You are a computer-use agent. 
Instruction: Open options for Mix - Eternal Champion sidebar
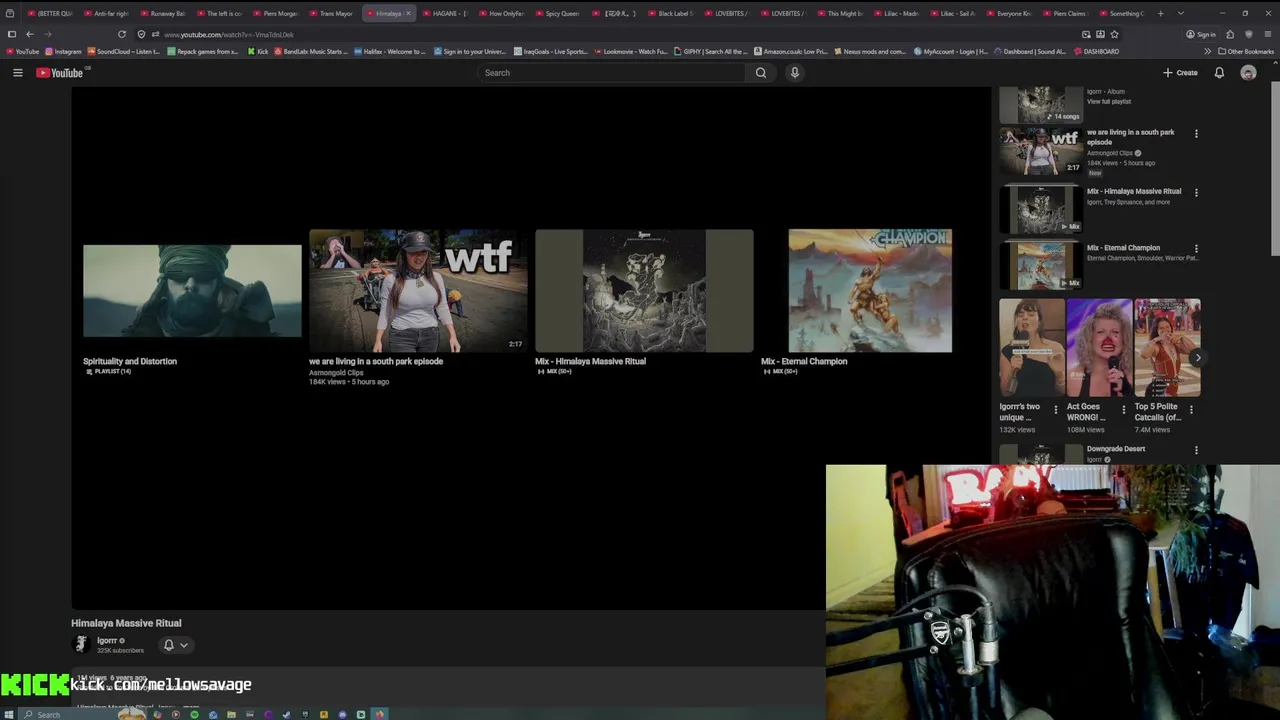(1196, 249)
